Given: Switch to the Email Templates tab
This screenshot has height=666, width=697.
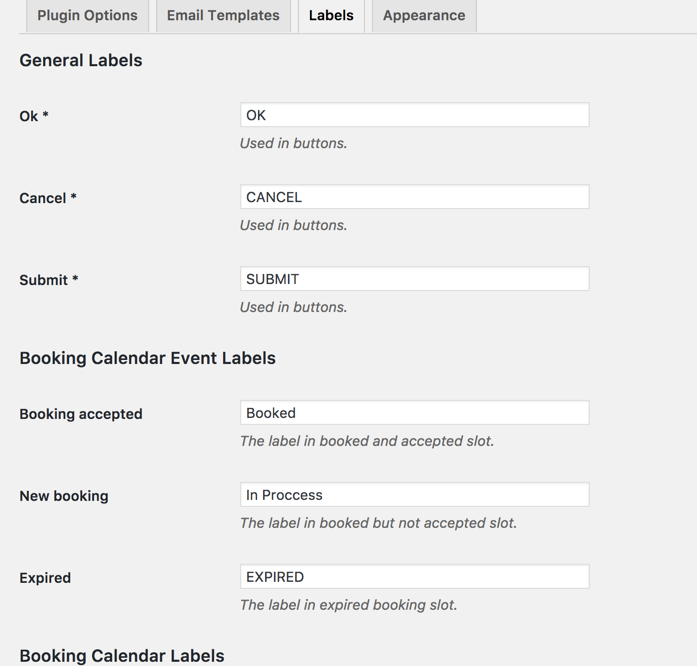Looking at the screenshot, I should tap(223, 16).
